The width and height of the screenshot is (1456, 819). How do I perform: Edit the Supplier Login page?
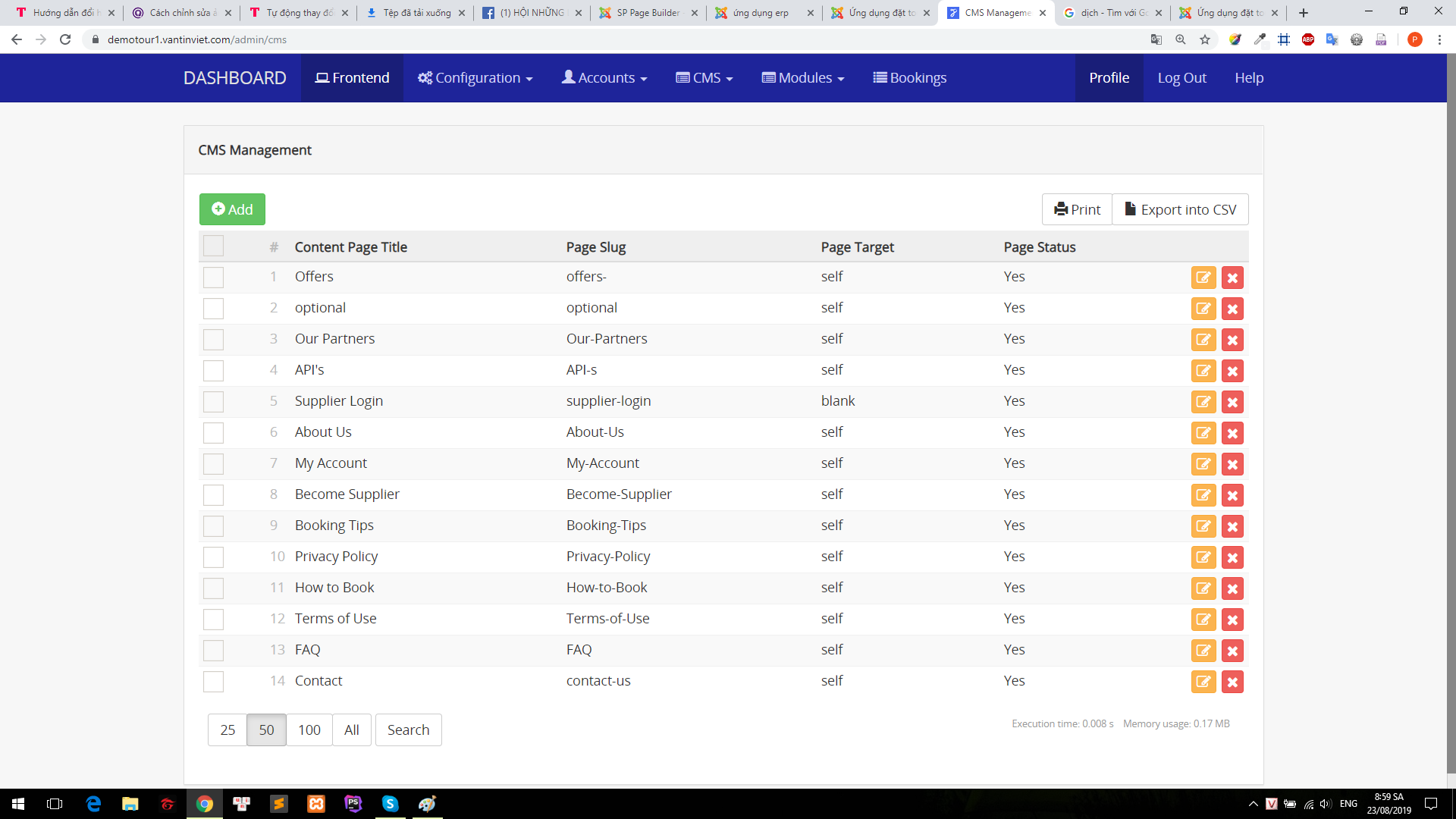point(1203,402)
